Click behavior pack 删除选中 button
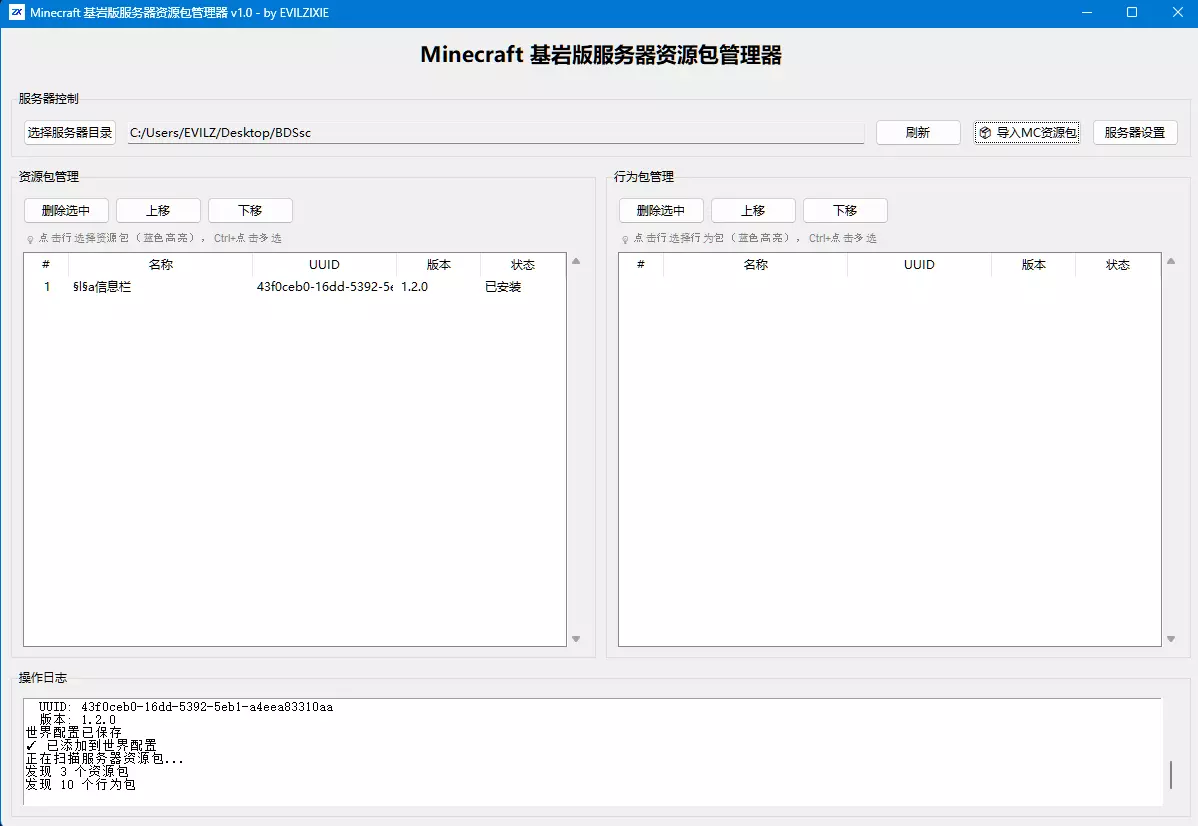Viewport: 1198px width, 826px height. point(661,210)
